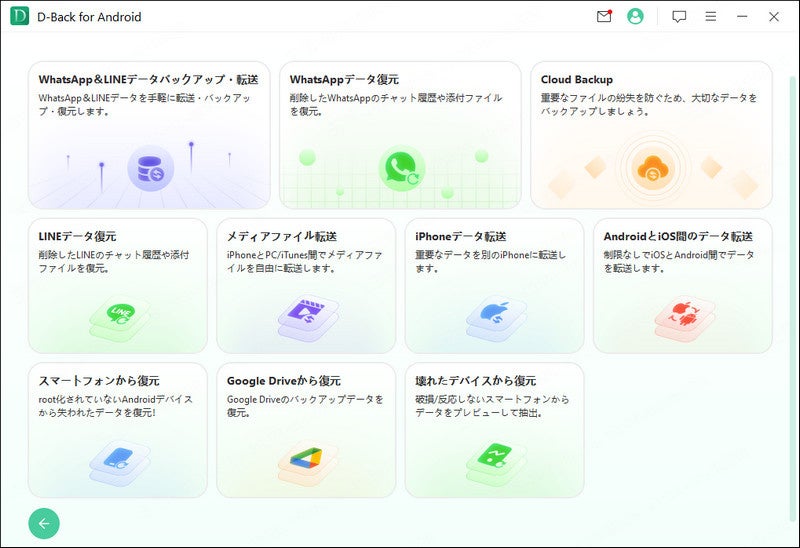
Task: Click the green WhatsApp phone icon
Action: [402, 168]
